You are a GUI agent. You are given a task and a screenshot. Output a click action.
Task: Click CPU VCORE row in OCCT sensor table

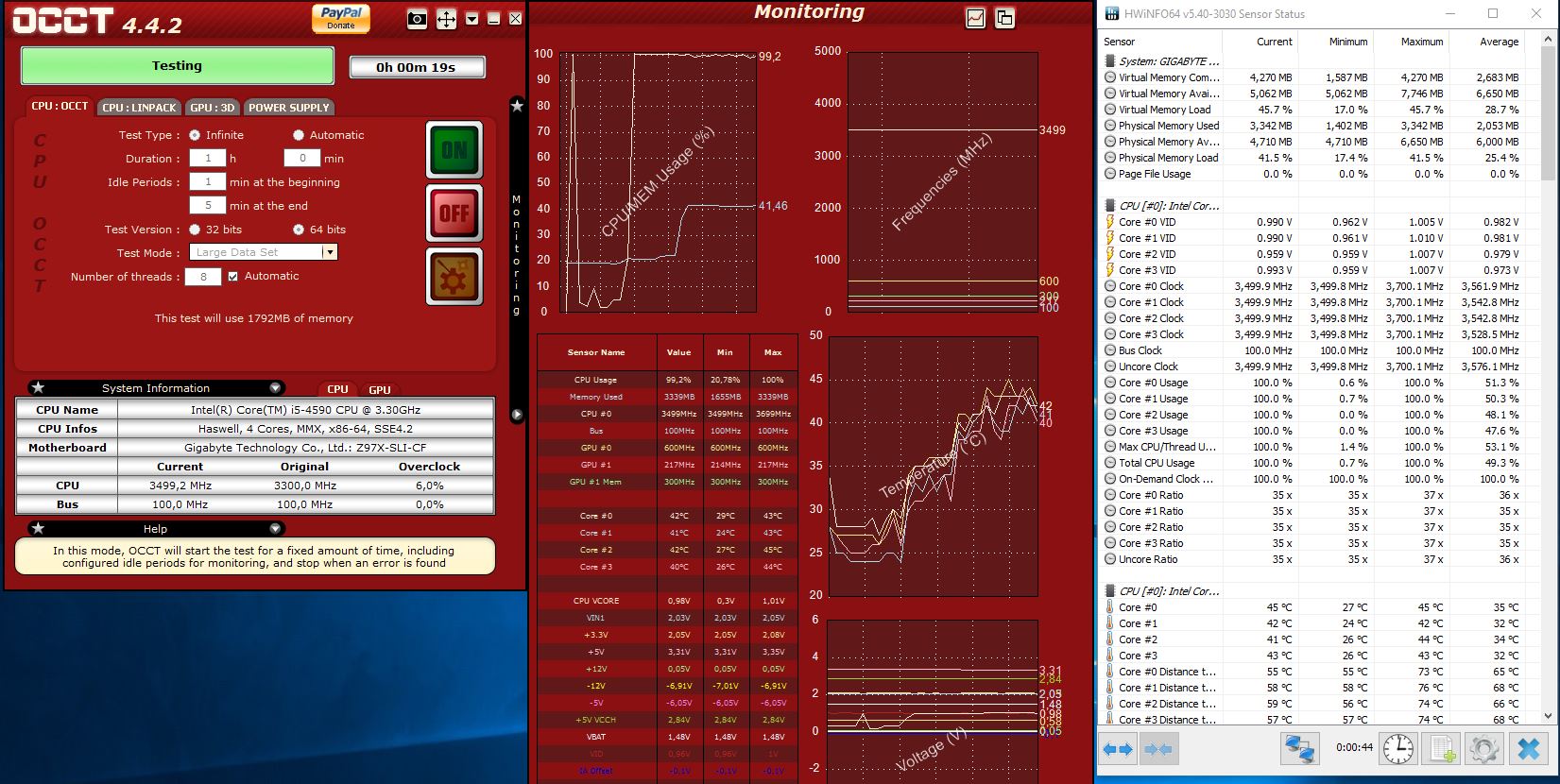point(667,601)
